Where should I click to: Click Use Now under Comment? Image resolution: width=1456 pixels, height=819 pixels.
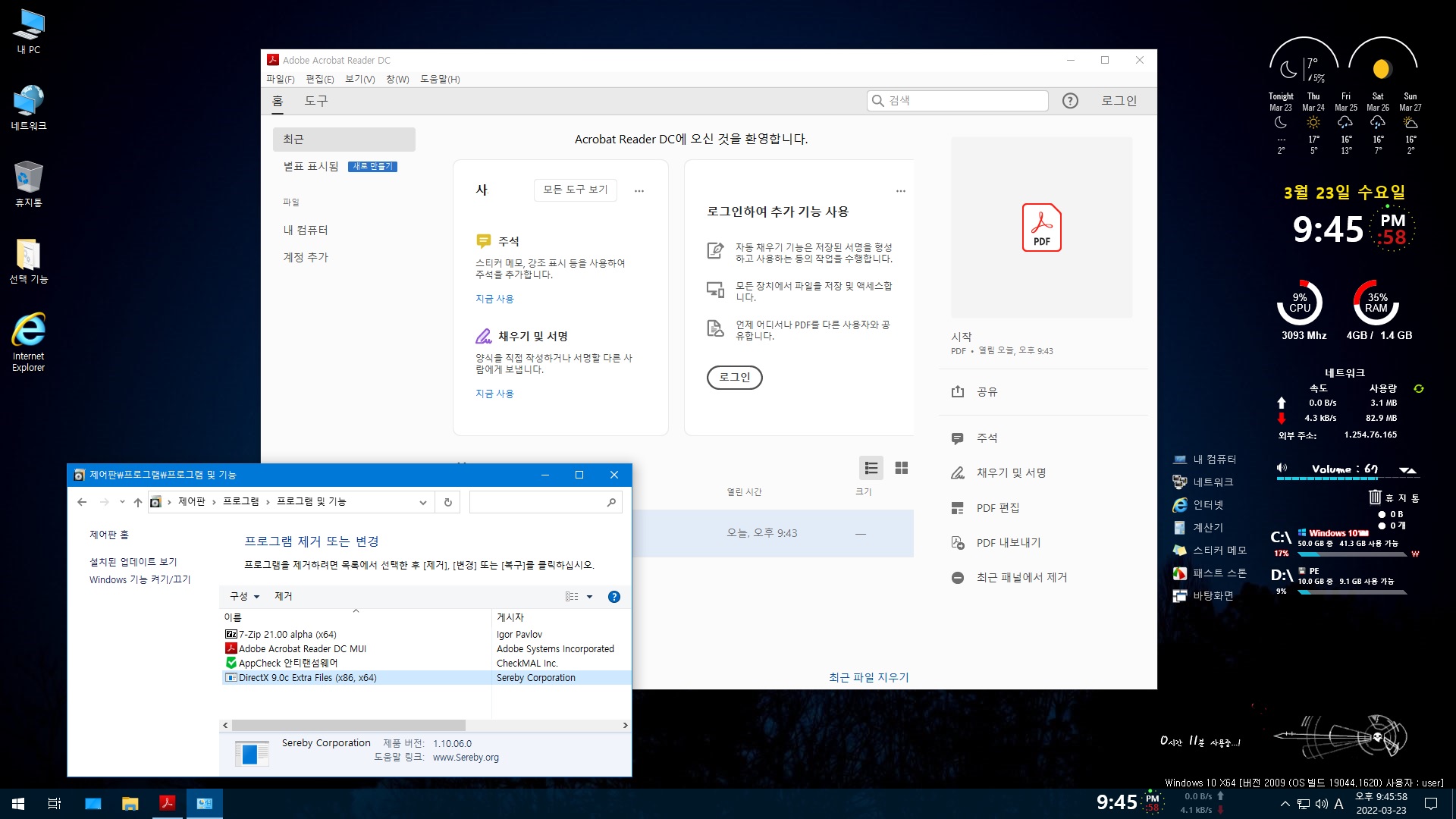[494, 299]
